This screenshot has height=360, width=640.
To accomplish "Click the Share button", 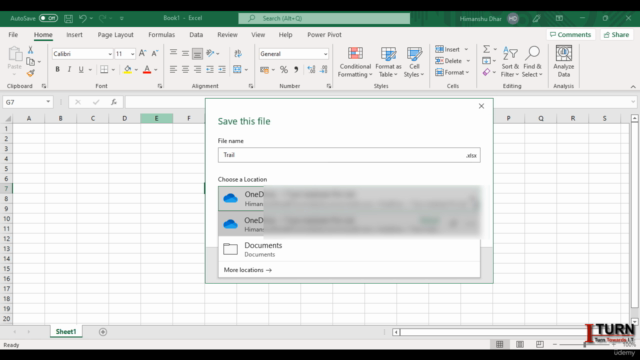I will [x=616, y=35].
